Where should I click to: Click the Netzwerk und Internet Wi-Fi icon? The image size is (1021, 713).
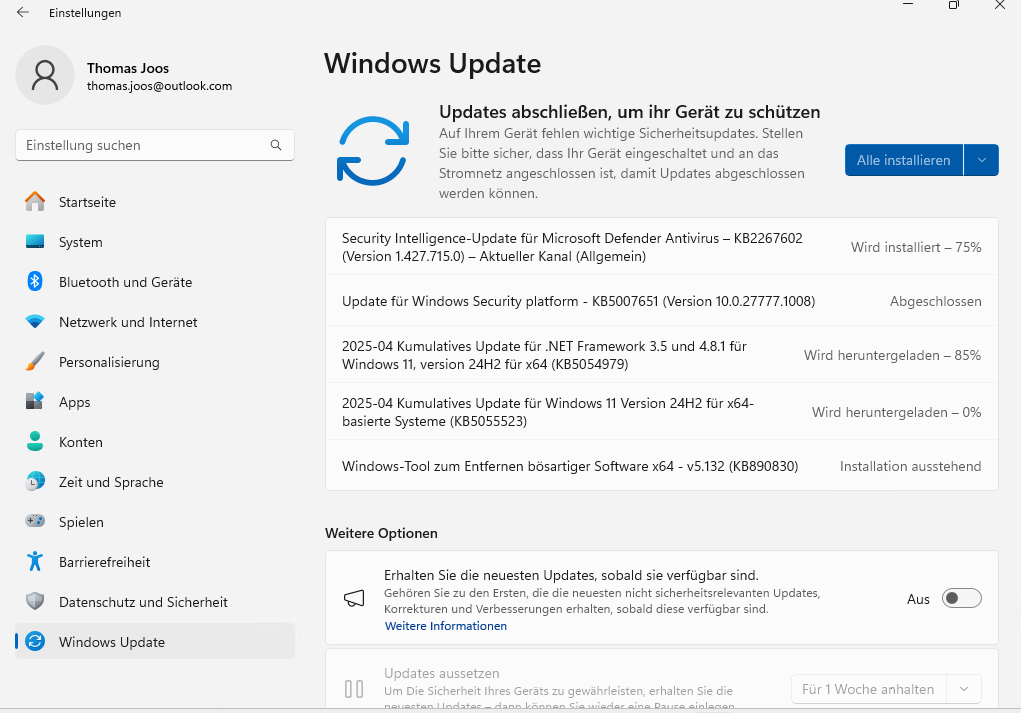tap(35, 322)
